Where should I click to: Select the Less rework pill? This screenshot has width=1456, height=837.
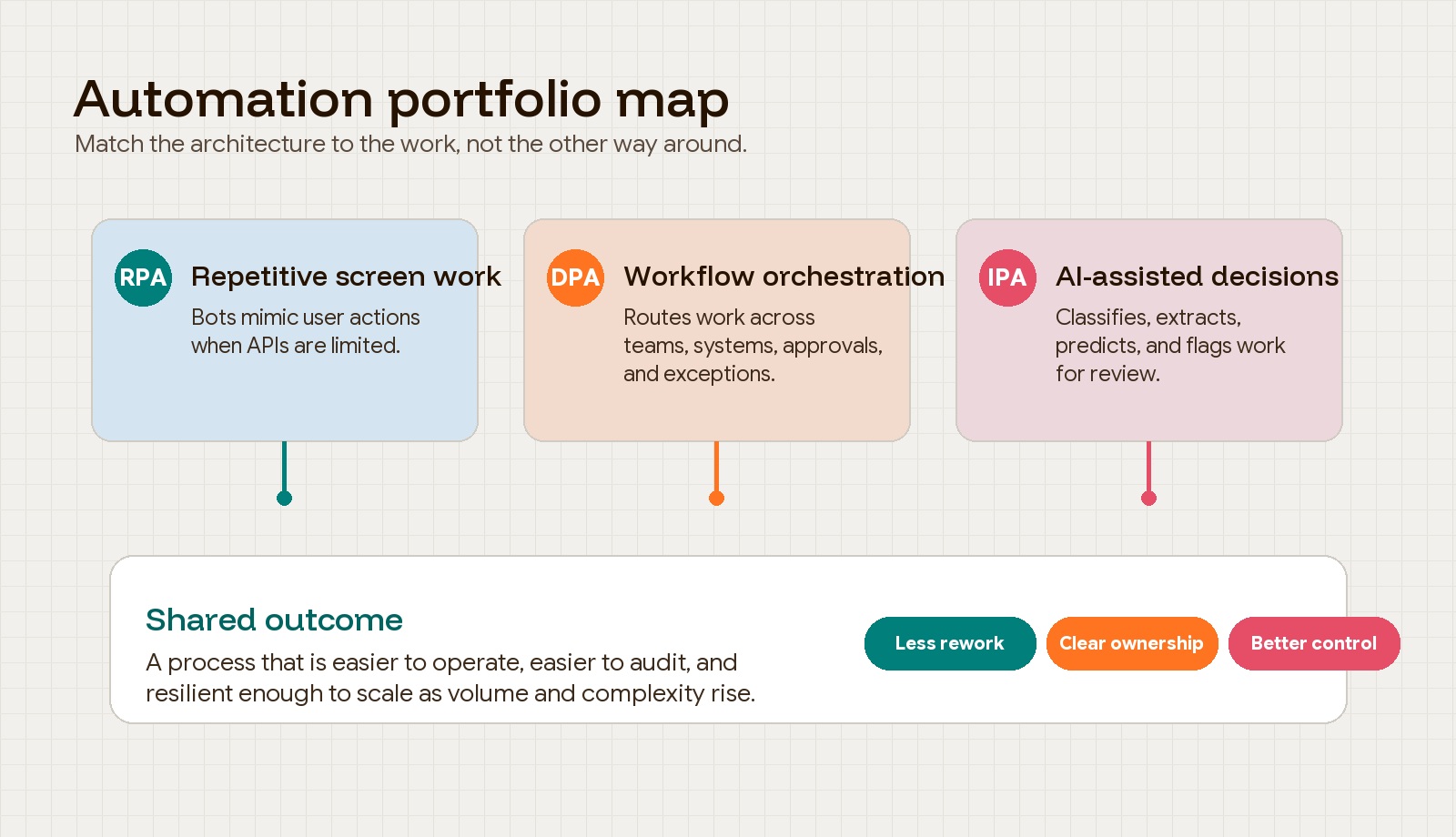click(x=950, y=643)
